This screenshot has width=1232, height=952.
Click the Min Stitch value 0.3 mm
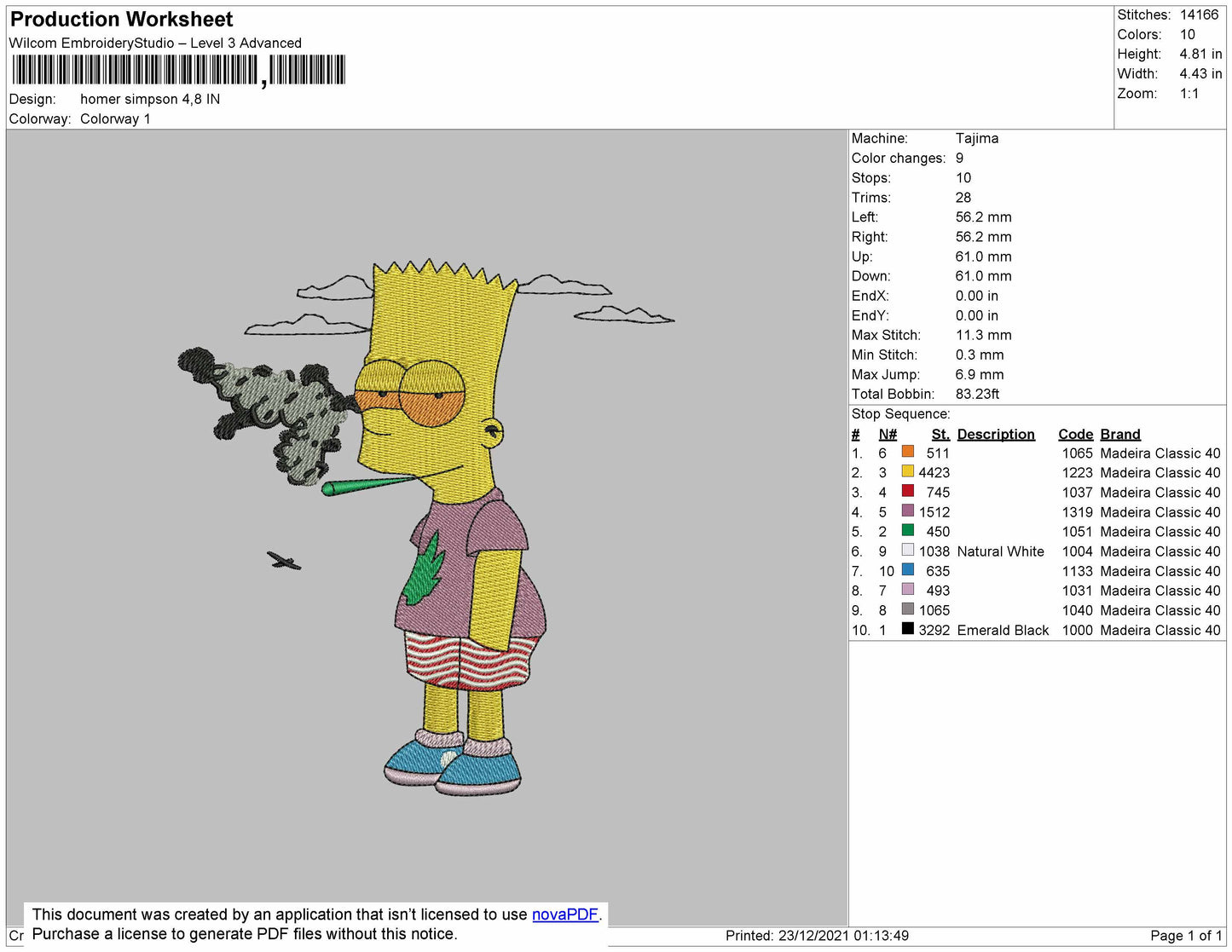980,355
